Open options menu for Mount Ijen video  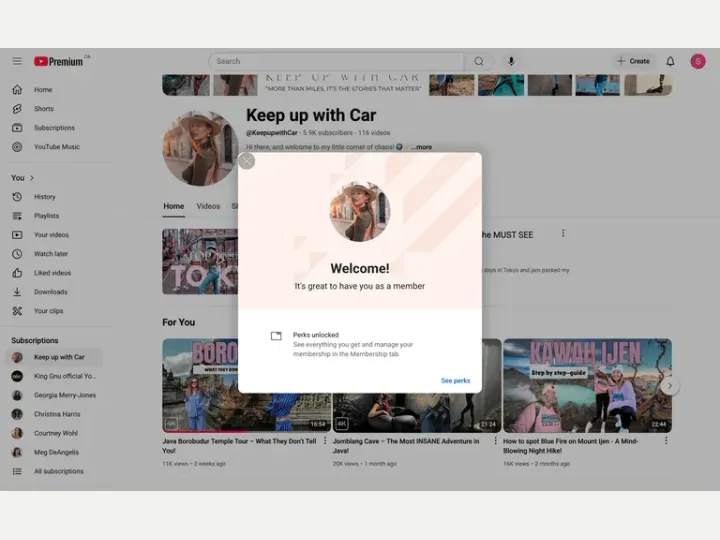coord(666,441)
